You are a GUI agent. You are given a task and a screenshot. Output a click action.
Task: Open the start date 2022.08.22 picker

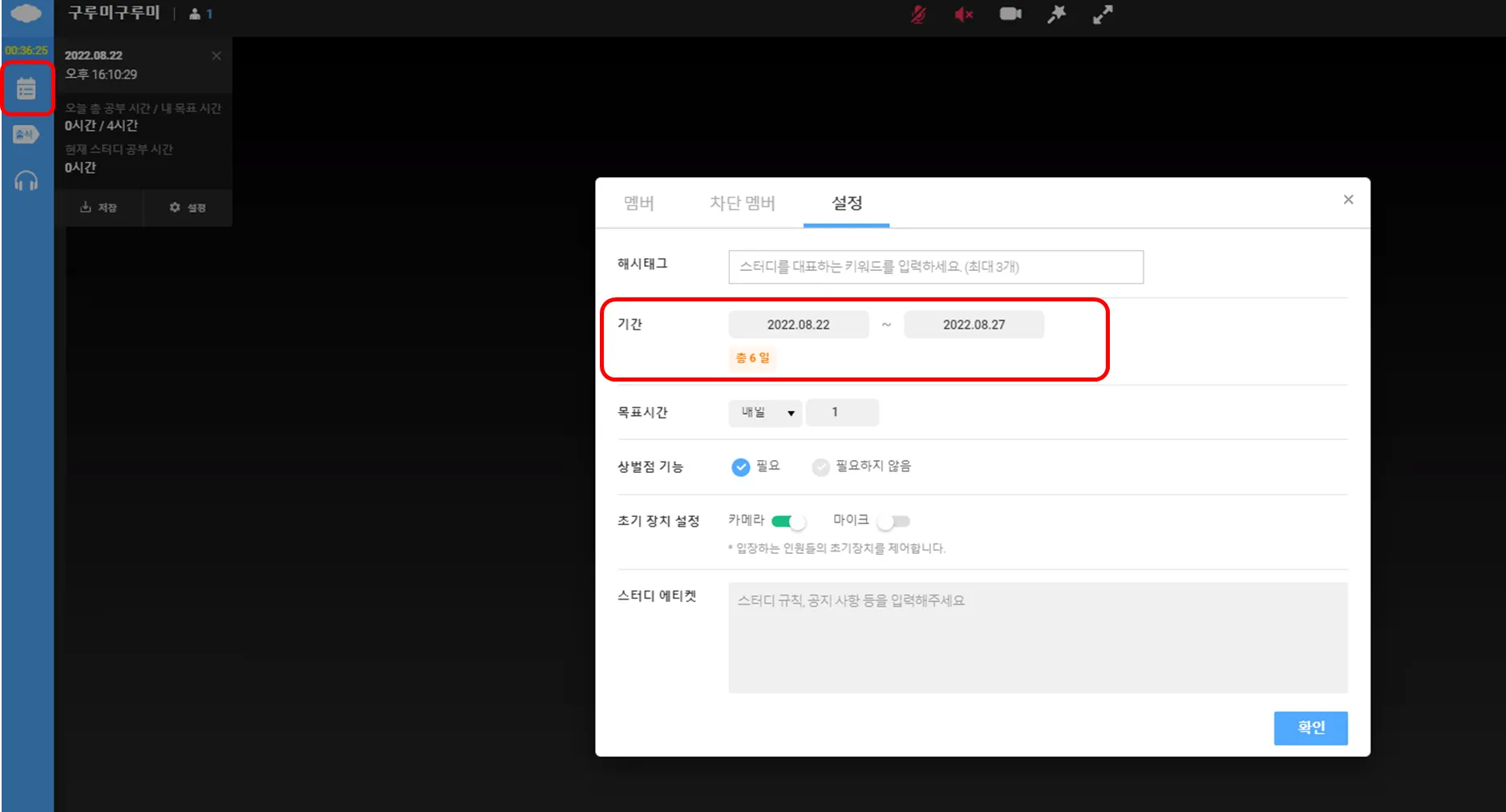click(x=799, y=325)
